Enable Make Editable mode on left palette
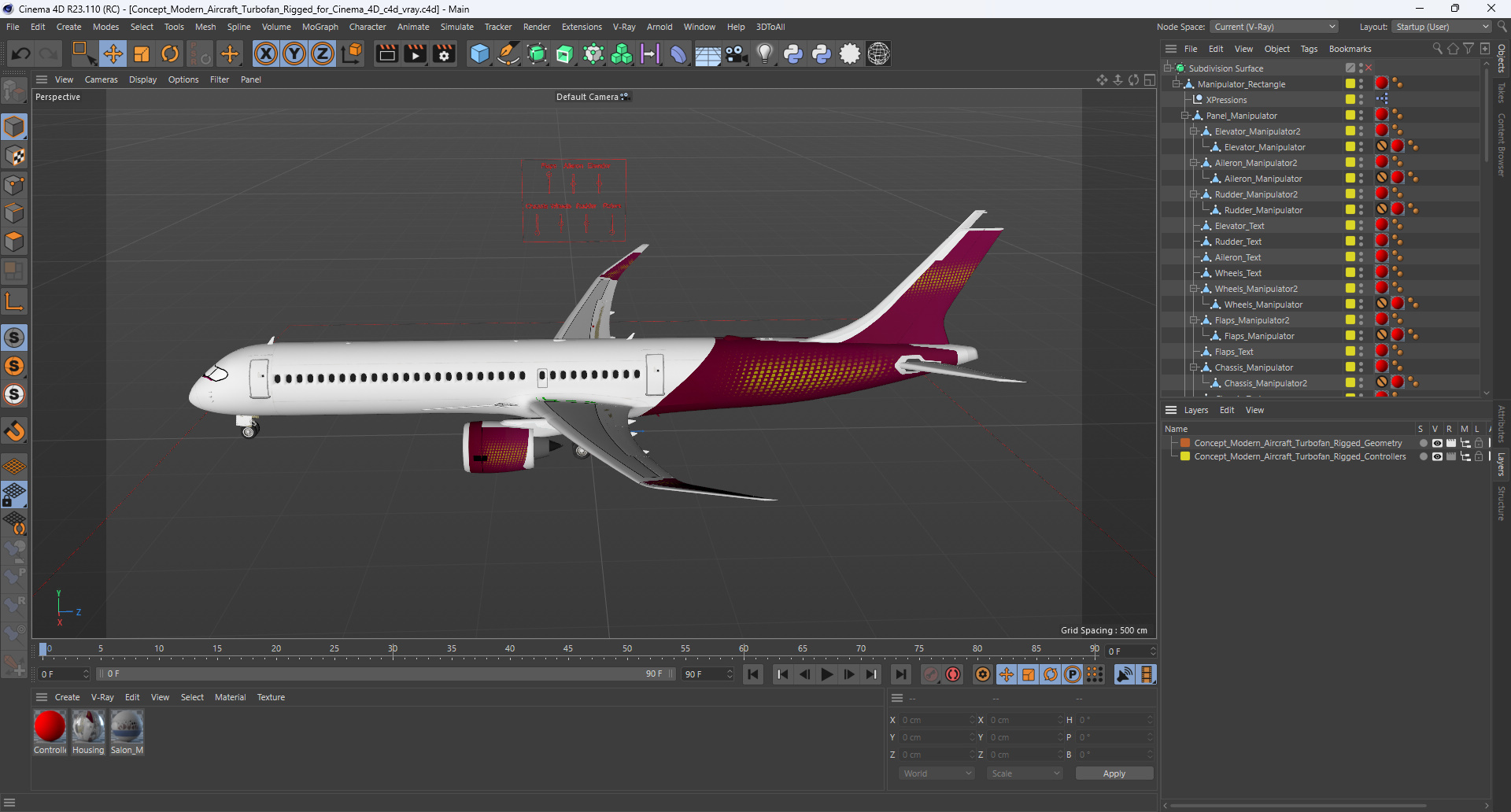 point(14,92)
